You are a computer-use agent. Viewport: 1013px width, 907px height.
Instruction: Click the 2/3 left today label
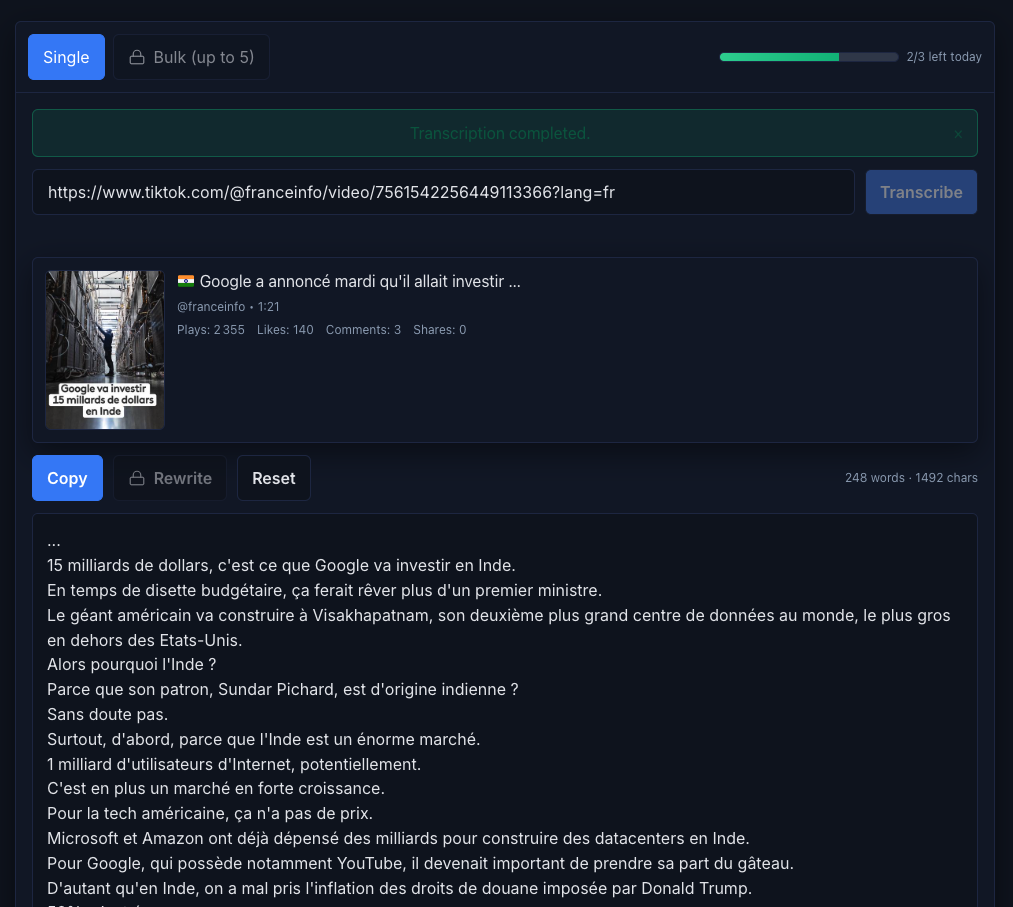click(943, 57)
